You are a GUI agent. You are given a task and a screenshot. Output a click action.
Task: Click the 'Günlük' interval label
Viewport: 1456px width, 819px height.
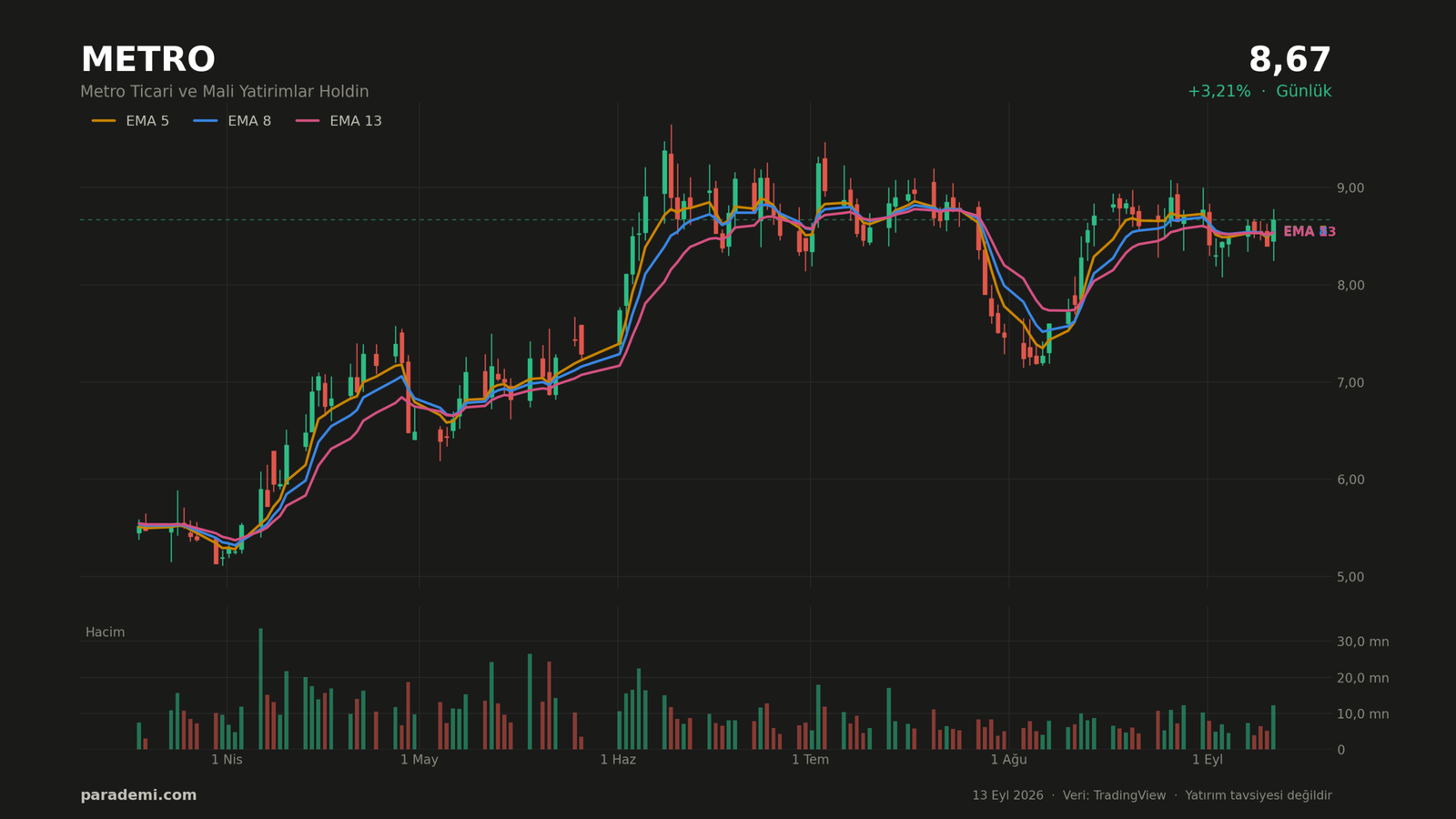pyautogui.click(x=1303, y=92)
